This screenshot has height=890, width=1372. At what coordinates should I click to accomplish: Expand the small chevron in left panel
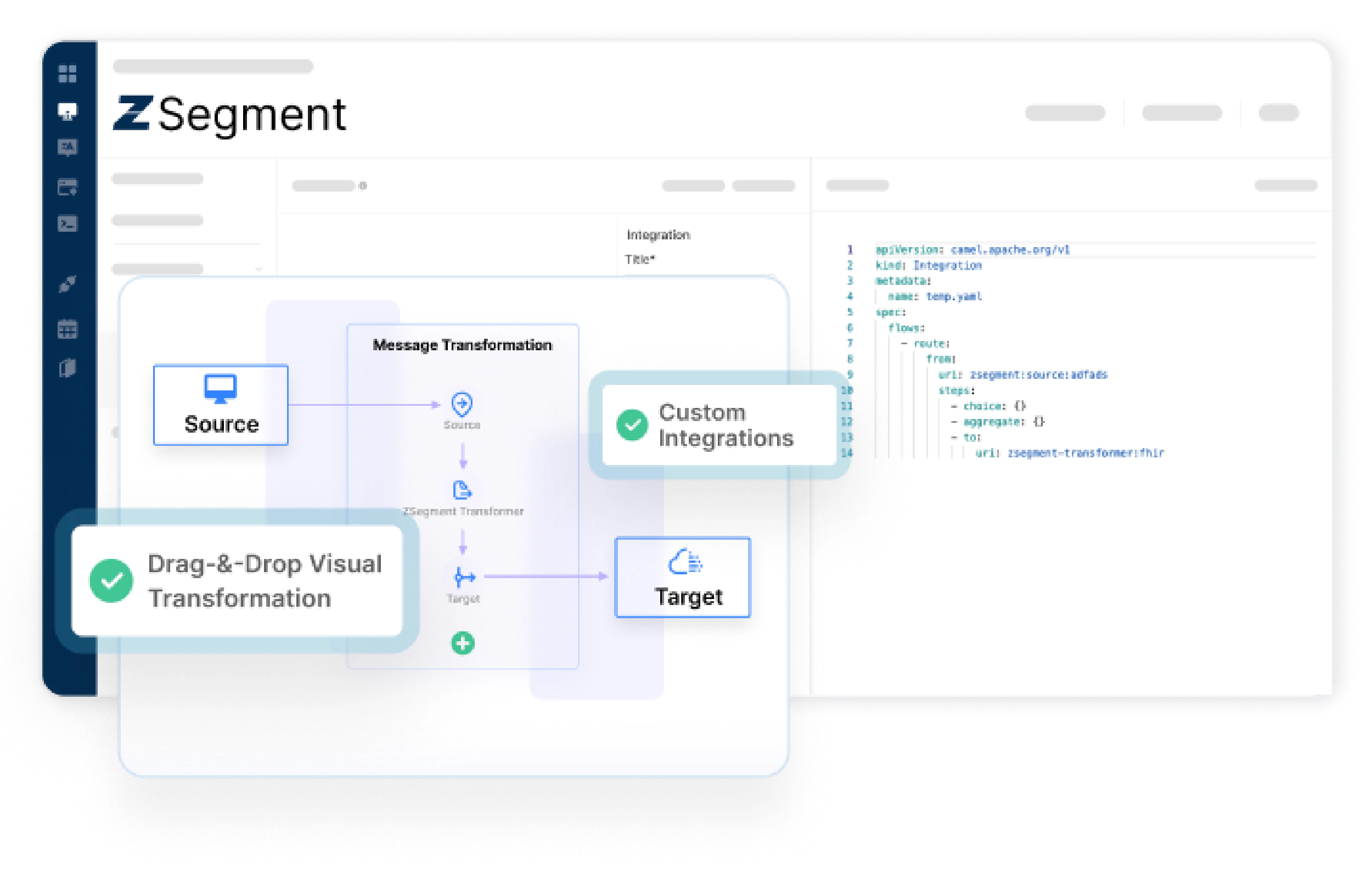pos(258,269)
